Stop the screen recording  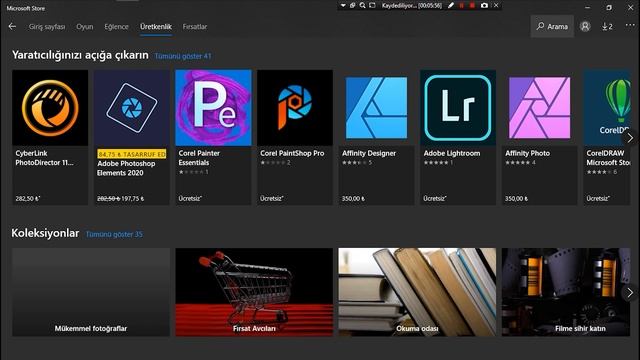(x=472, y=5)
